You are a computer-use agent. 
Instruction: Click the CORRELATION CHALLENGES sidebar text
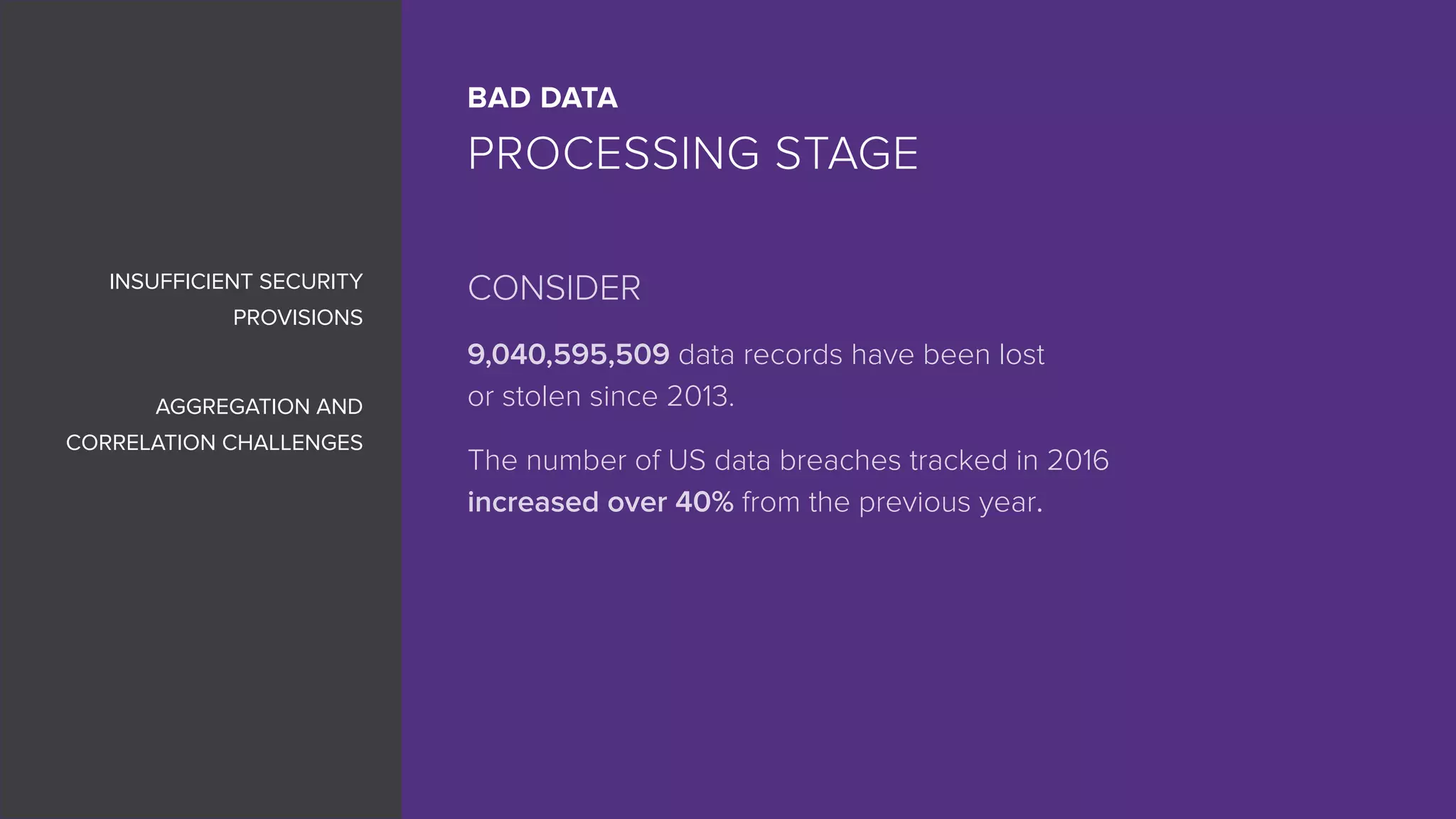(215, 443)
